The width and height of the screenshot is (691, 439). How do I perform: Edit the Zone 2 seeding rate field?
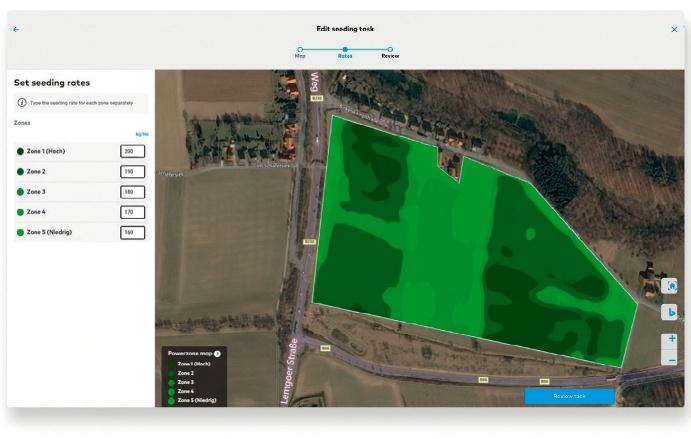click(x=132, y=171)
